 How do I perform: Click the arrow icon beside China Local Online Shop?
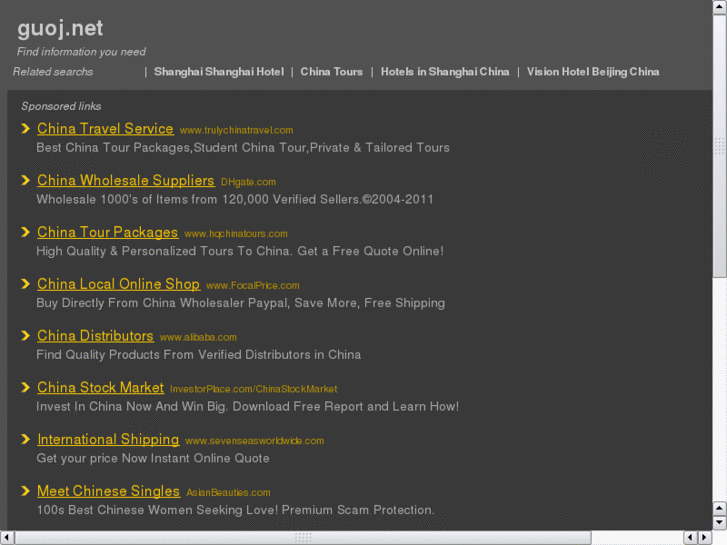26,284
